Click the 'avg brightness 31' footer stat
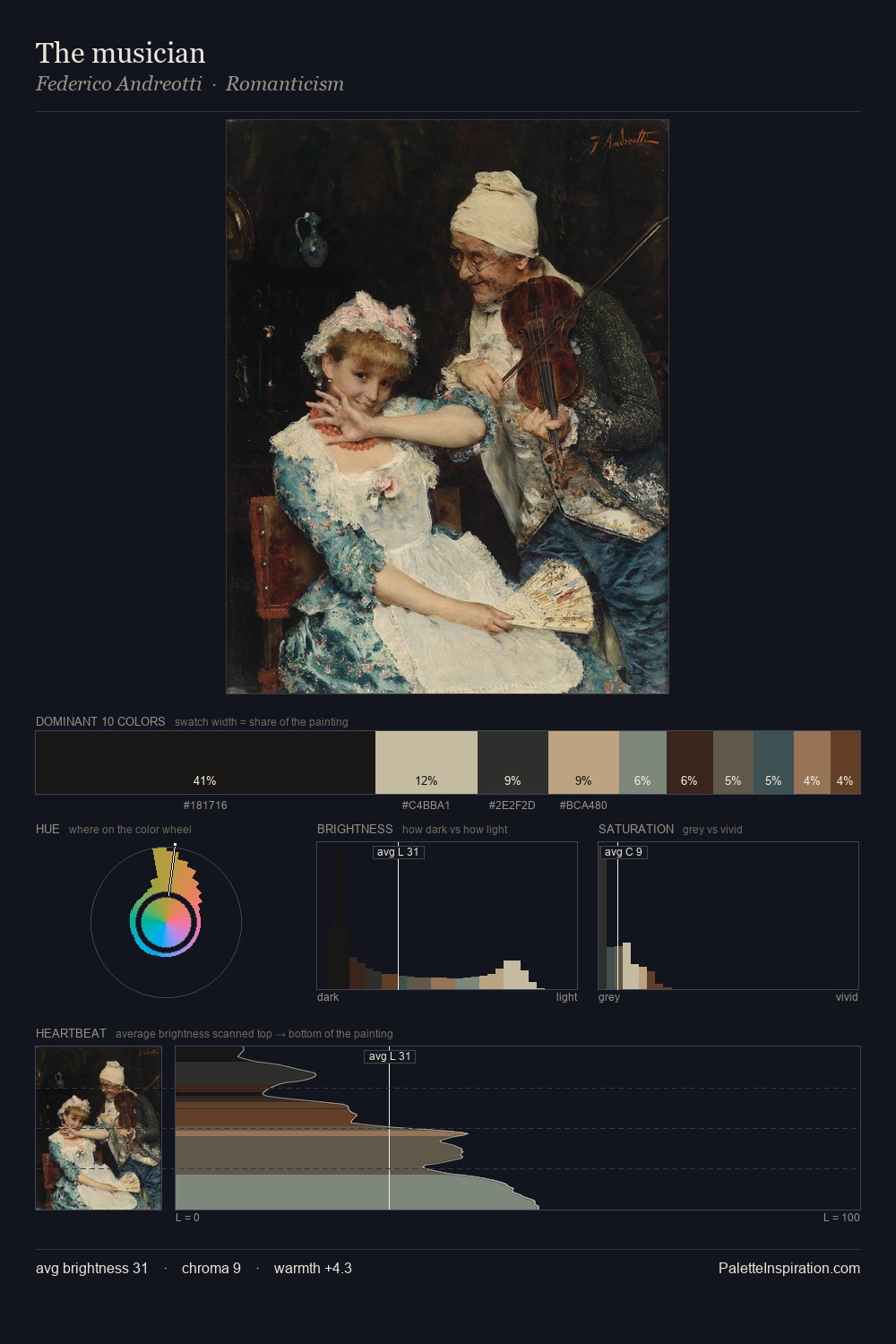The width and height of the screenshot is (896, 1344). [91, 1269]
